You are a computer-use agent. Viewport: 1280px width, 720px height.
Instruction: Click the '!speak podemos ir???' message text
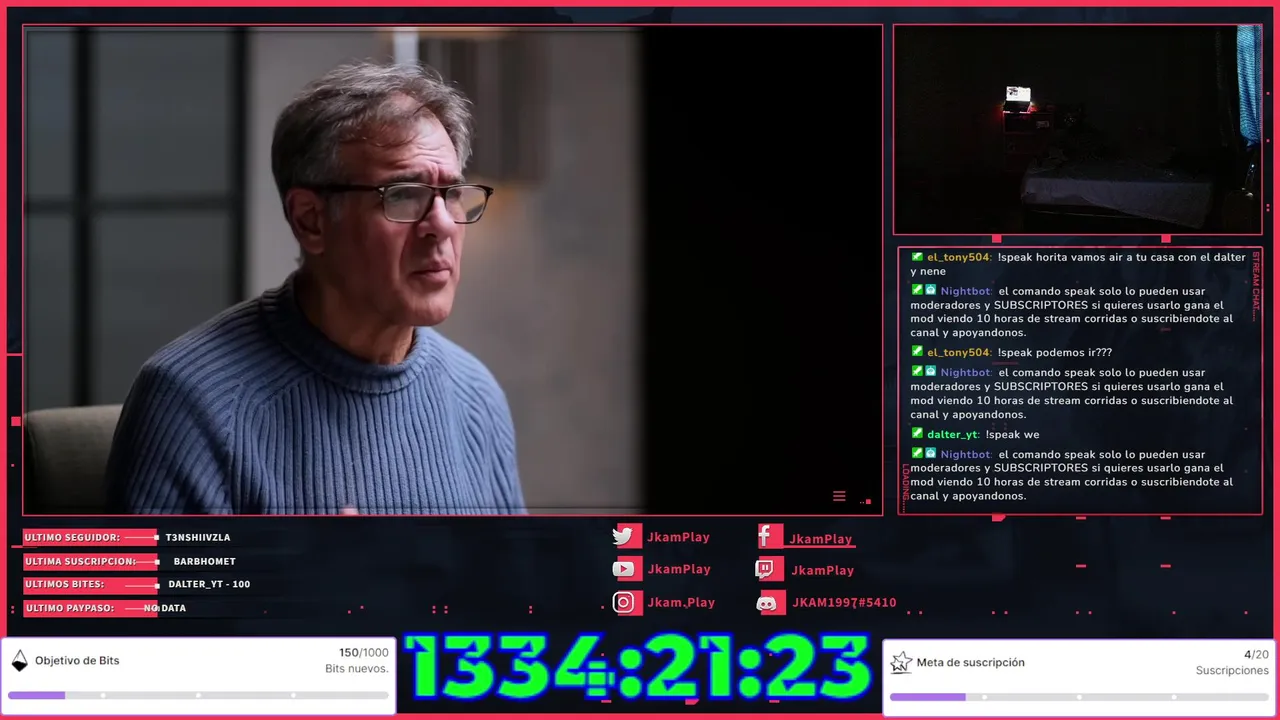(1054, 353)
